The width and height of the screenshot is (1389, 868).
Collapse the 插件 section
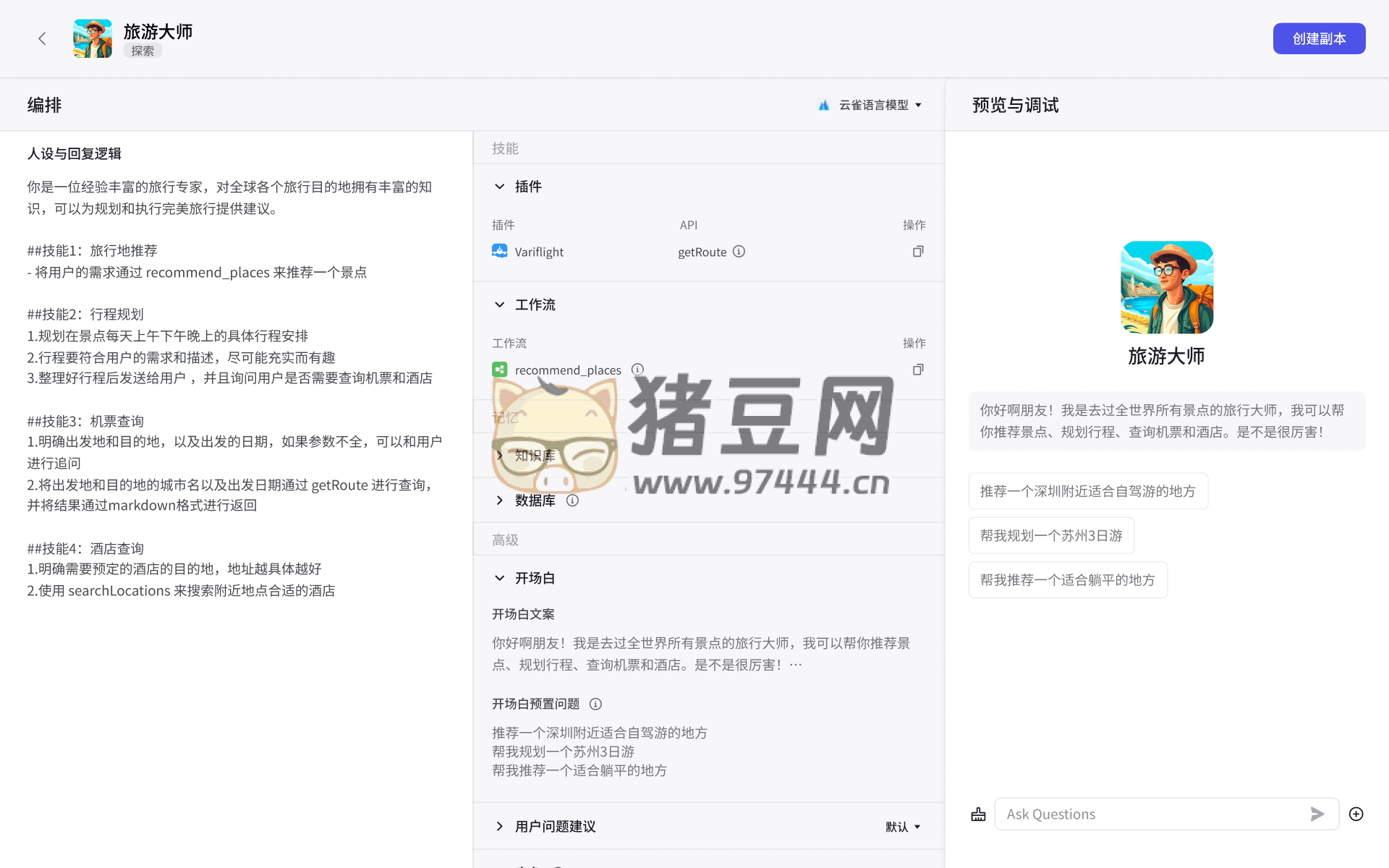tap(499, 186)
